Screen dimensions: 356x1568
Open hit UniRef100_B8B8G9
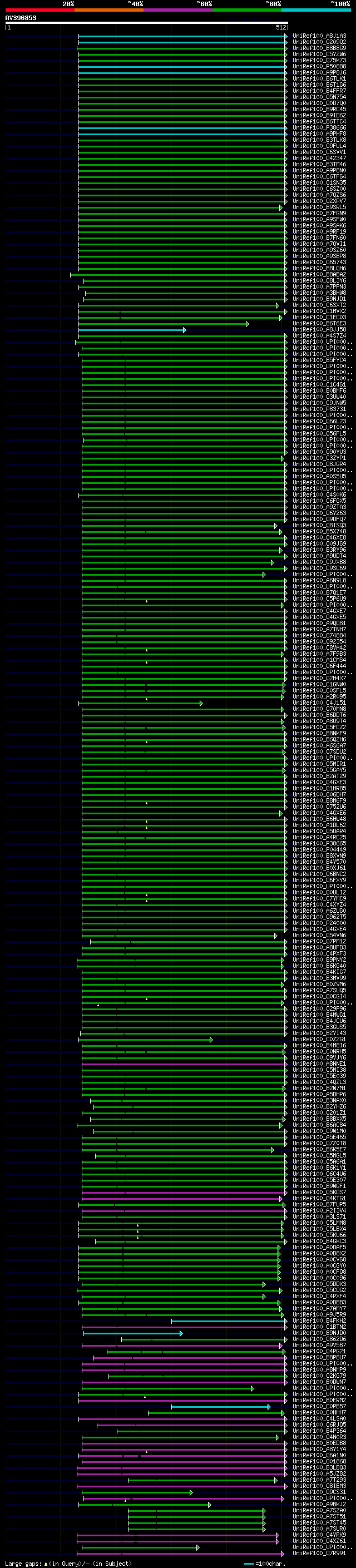(x=319, y=48)
